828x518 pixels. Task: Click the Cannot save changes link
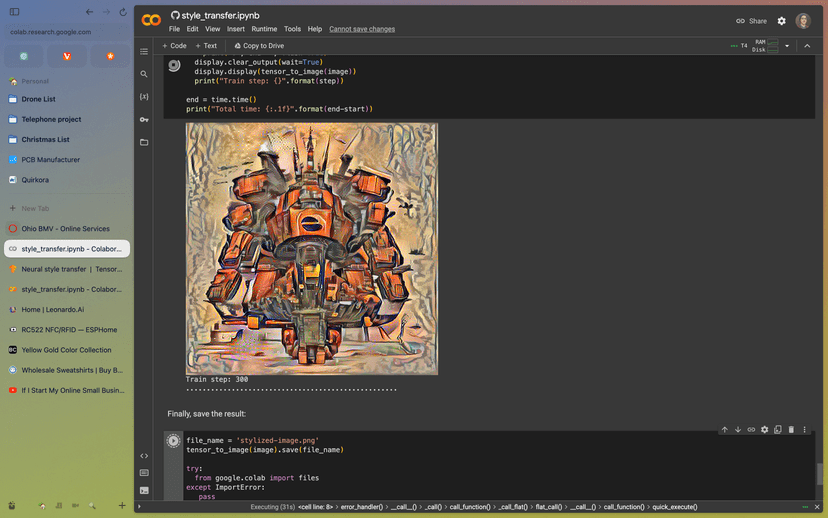pos(362,29)
